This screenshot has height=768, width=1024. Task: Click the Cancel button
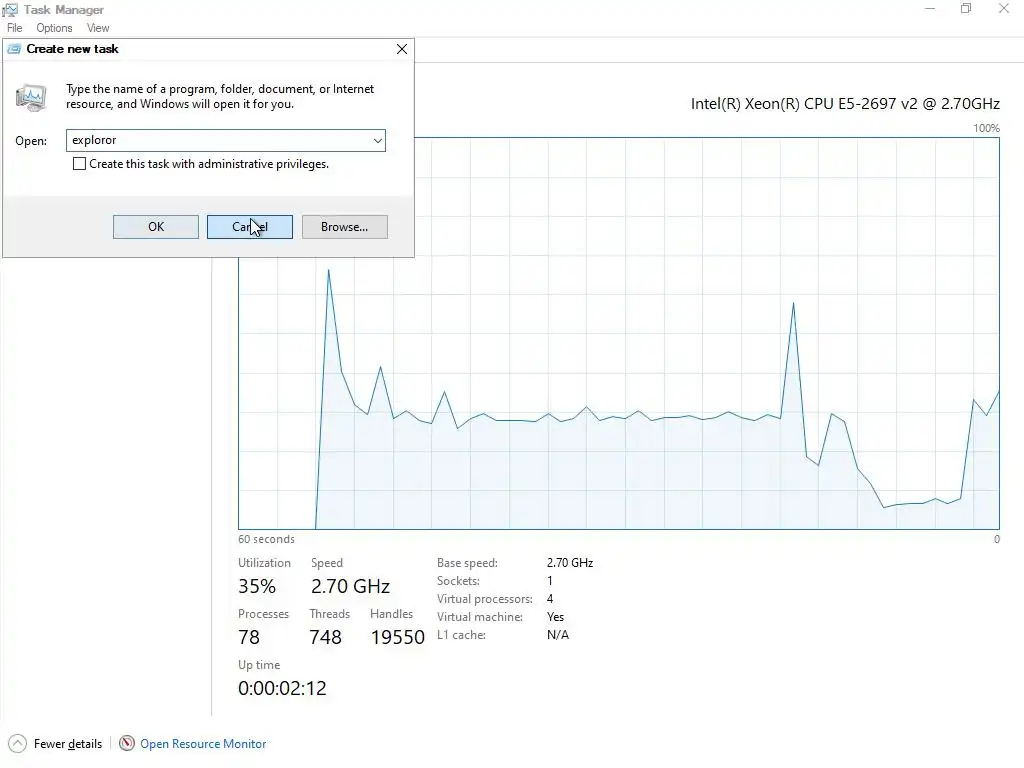tap(249, 227)
